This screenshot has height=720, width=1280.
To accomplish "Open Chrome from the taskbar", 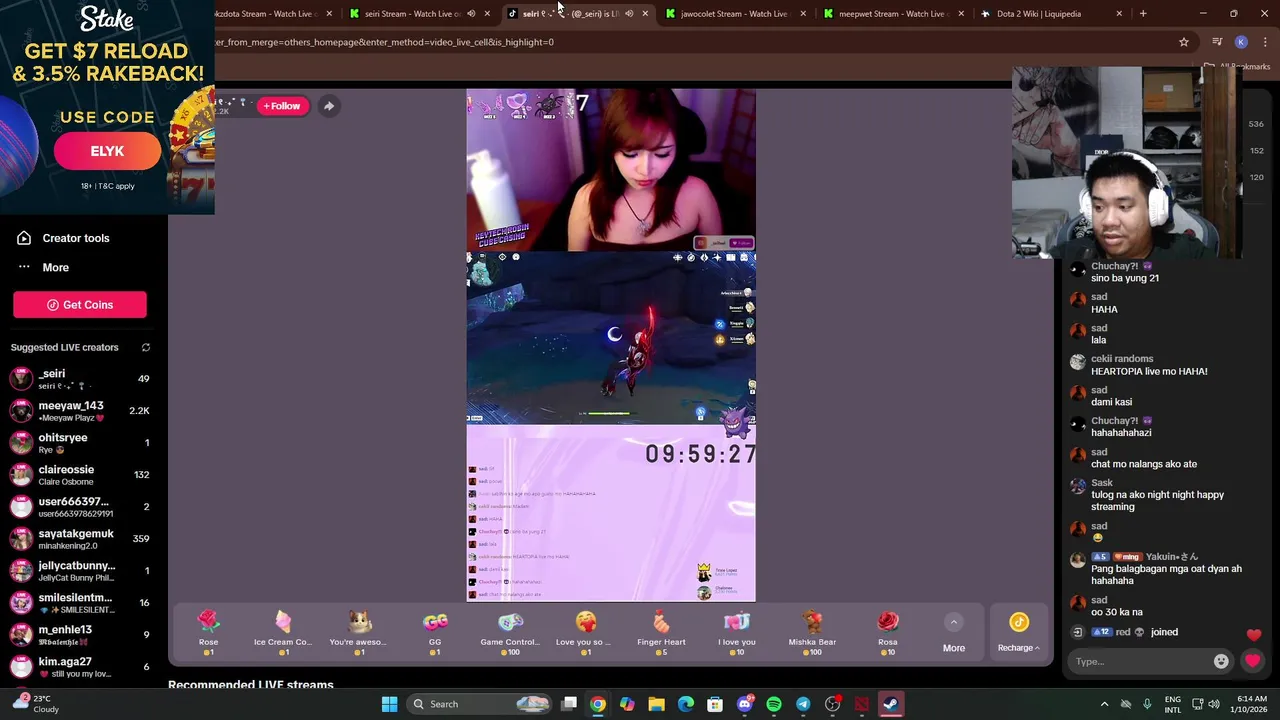I will (597, 704).
